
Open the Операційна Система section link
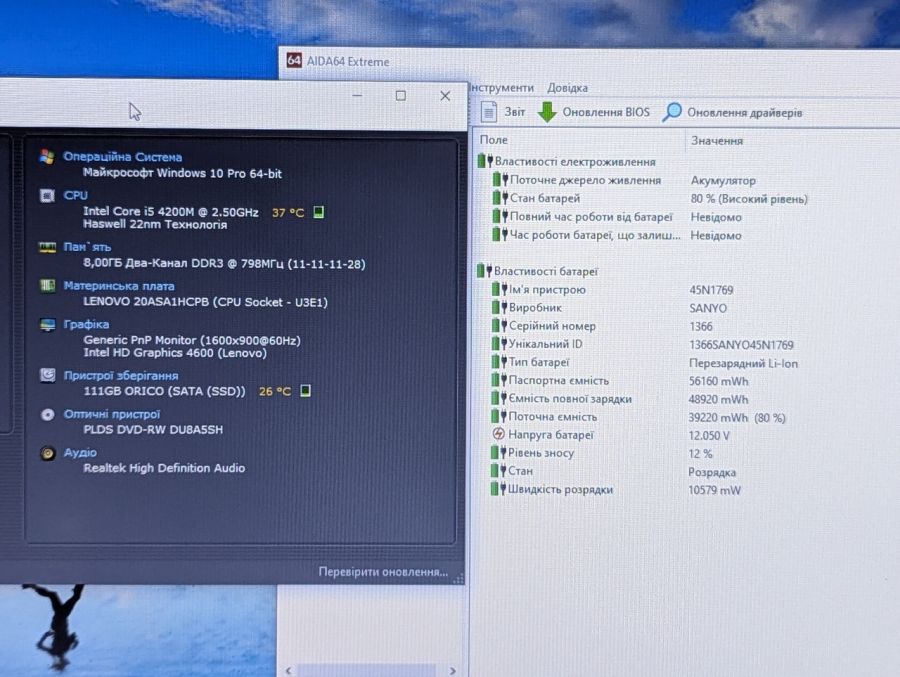pyautogui.click(x=122, y=157)
